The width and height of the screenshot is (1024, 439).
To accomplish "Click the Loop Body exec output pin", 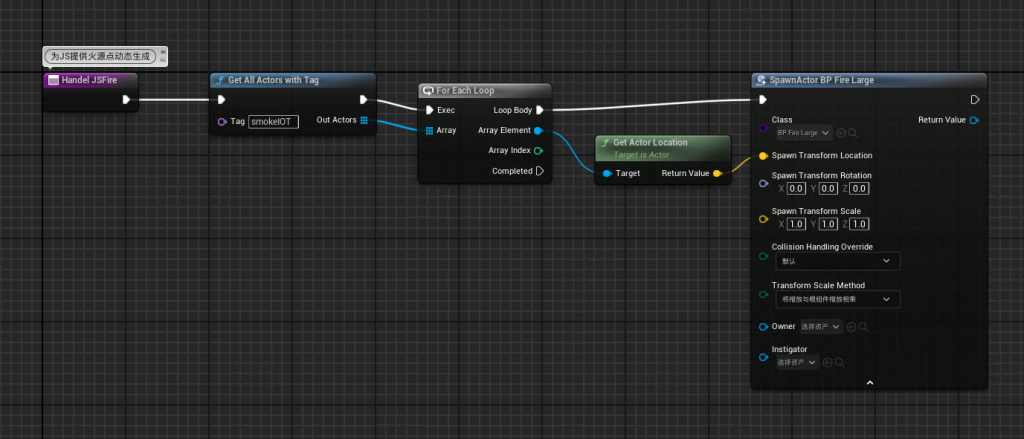I will 539,110.
